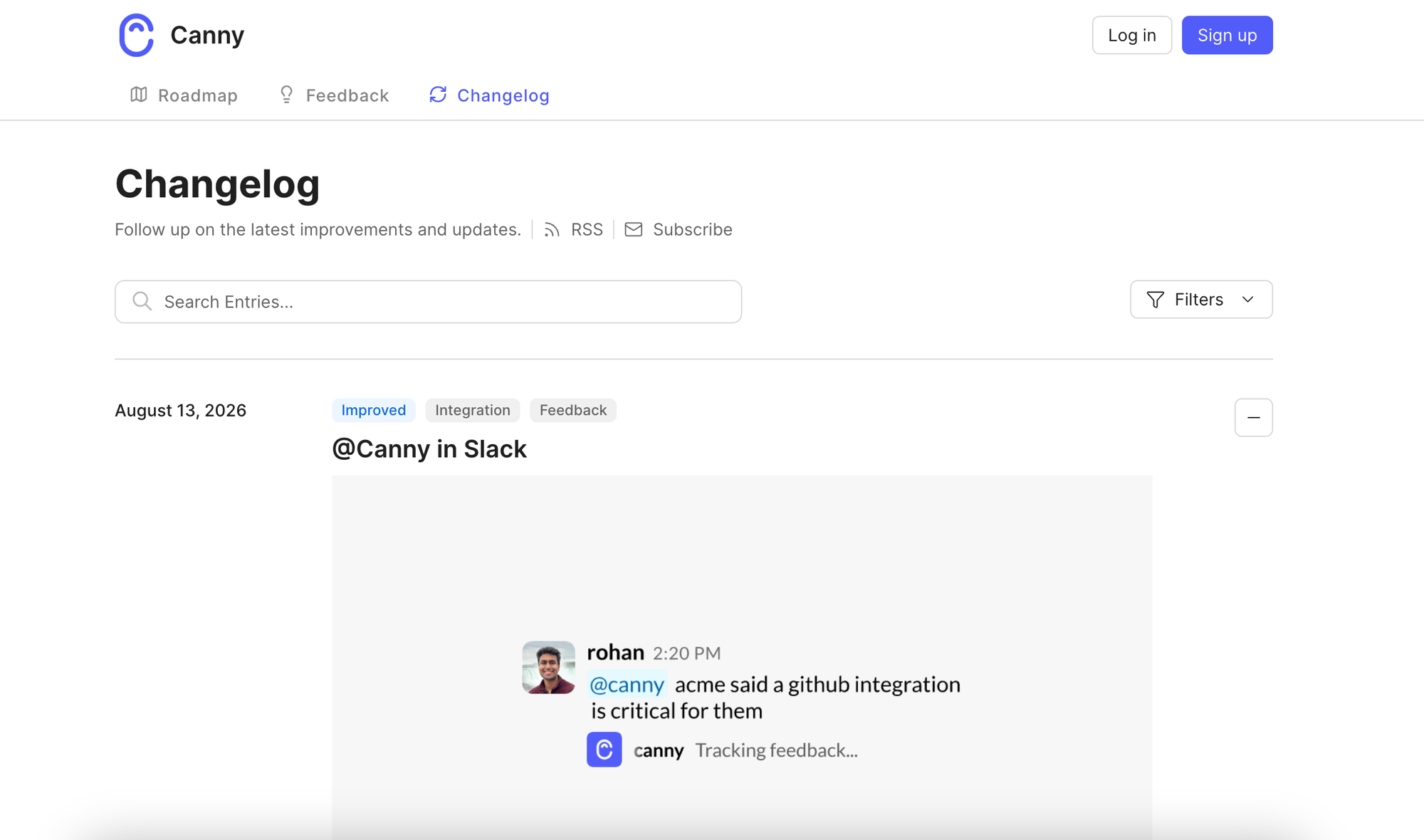Click the RSS feed icon
The width and height of the screenshot is (1424, 840).
coord(552,230)
